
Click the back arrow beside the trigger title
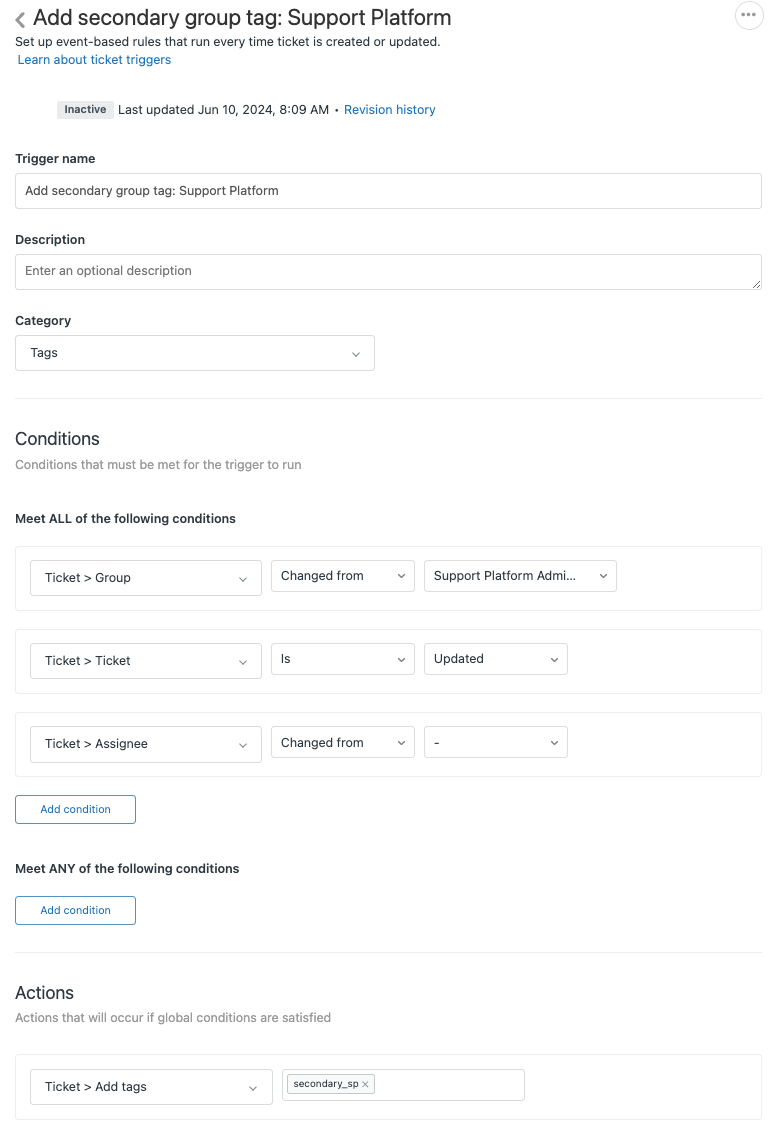[20, 19]
